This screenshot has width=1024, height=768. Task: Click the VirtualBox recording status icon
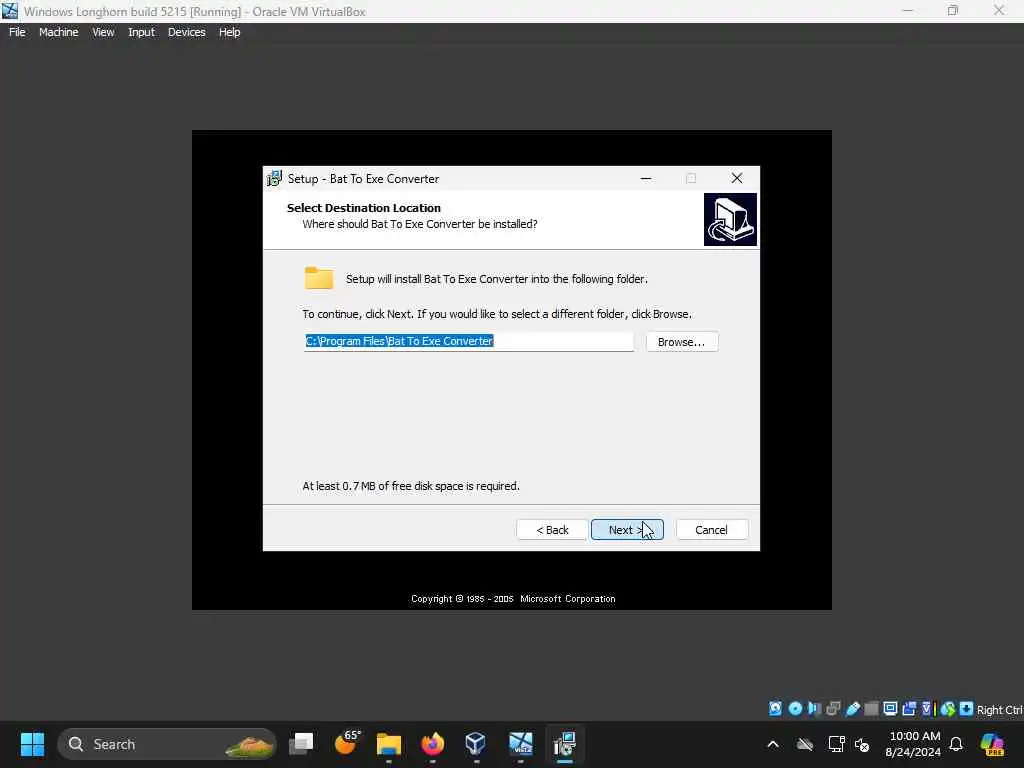(x=909, y=709)
